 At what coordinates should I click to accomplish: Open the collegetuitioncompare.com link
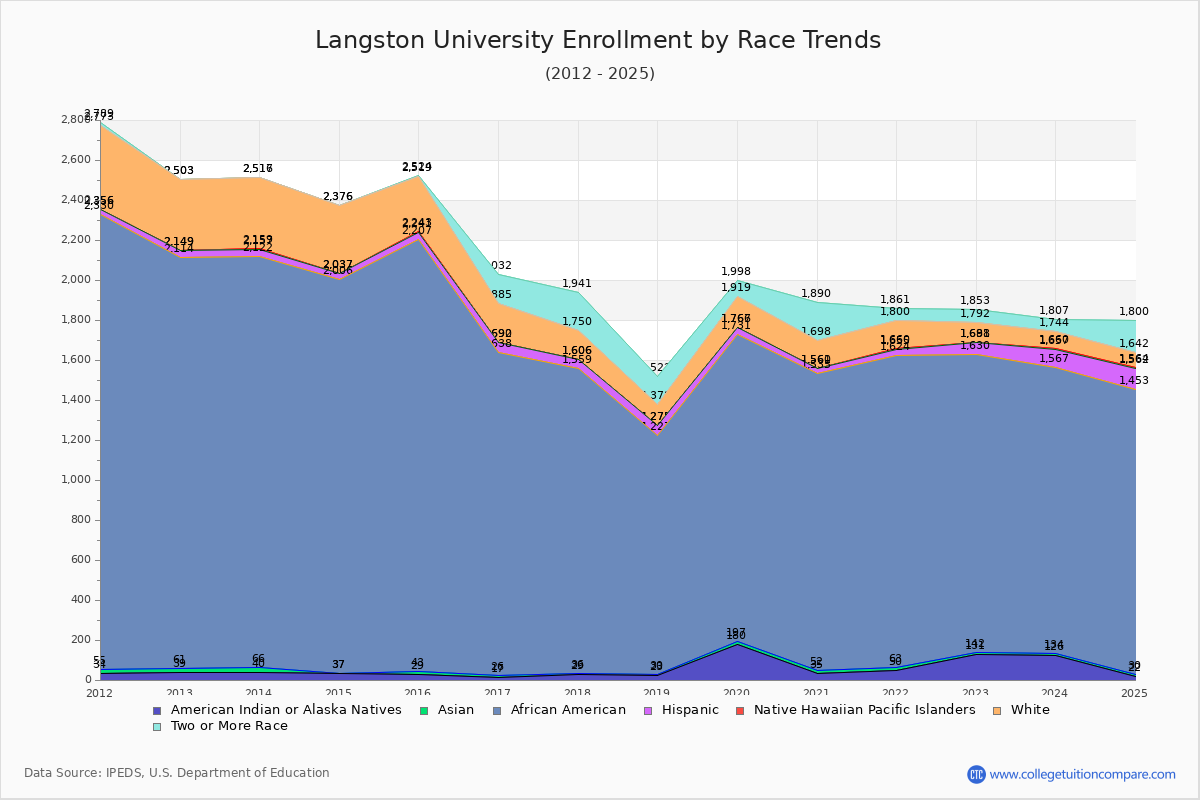1082,774
